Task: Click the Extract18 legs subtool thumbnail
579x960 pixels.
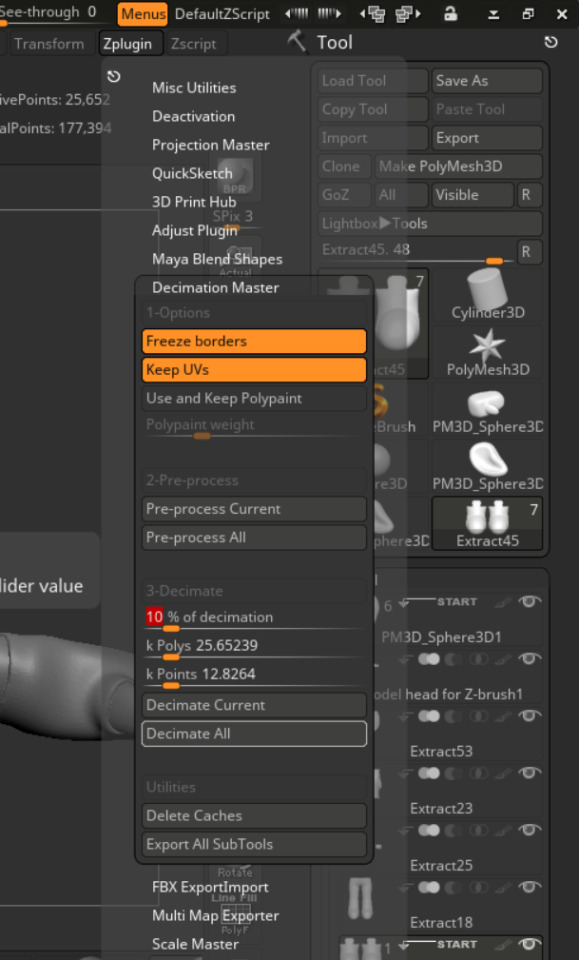Action: (360, 898)
